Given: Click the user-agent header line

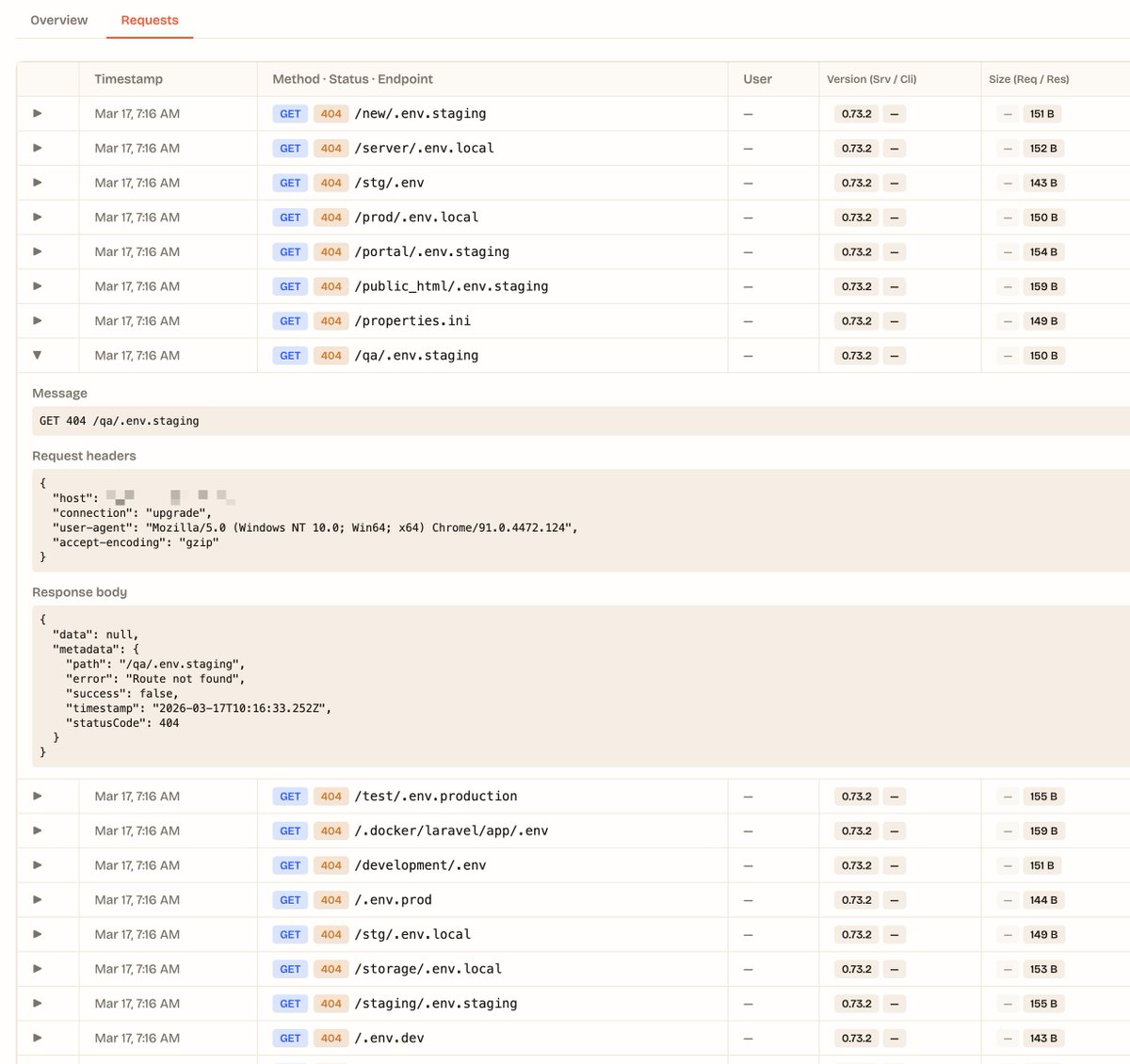Looking at the screenshot, I should [315, 527].
